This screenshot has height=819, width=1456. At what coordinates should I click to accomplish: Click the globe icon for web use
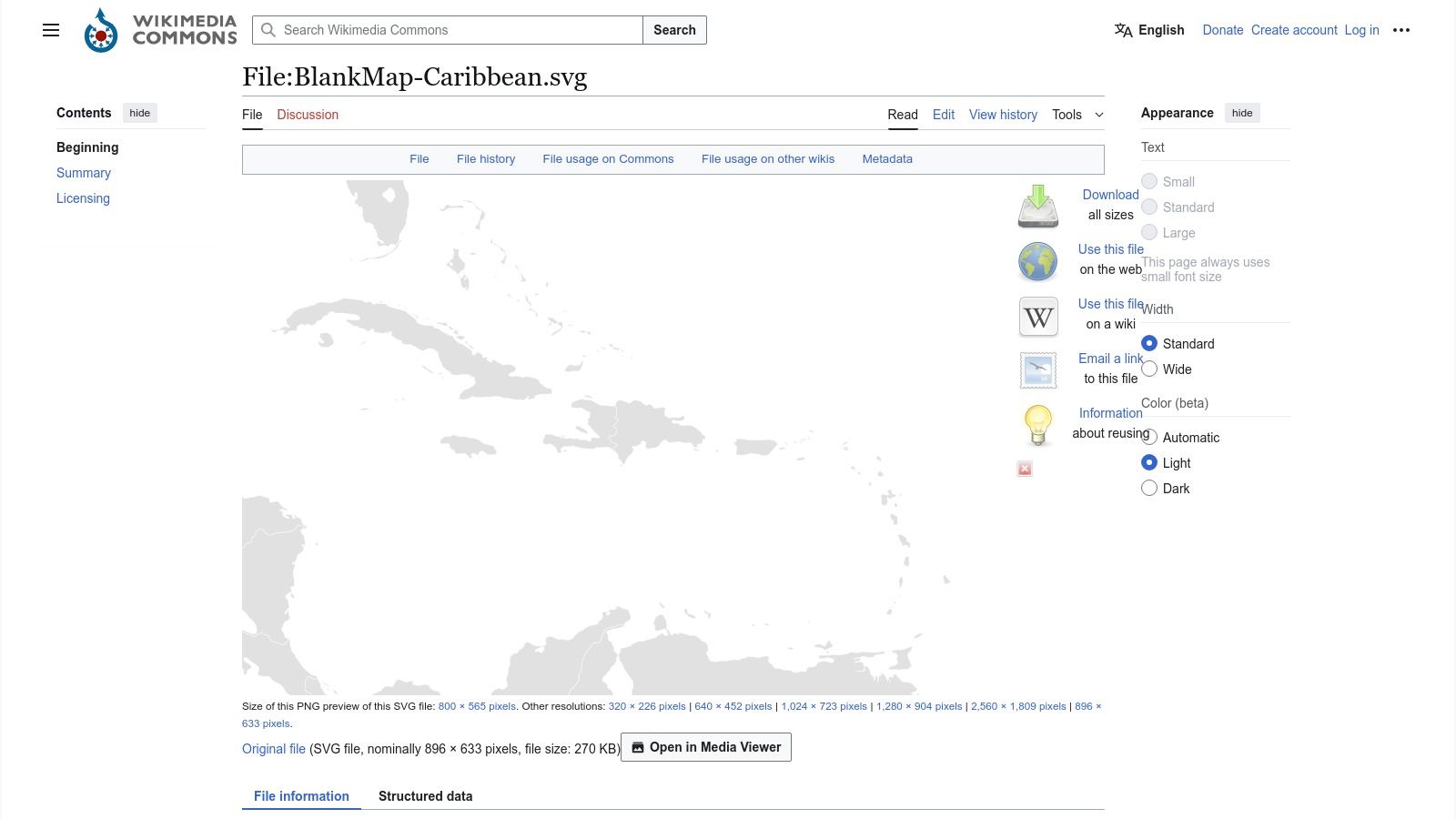pyautogui.click(x=1037, y=261)
